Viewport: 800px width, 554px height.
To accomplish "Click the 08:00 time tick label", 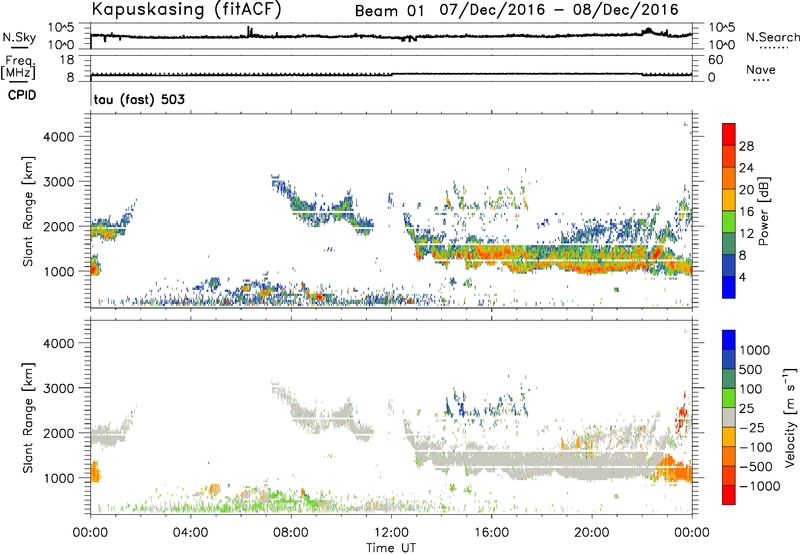I will tap(291, 533).
